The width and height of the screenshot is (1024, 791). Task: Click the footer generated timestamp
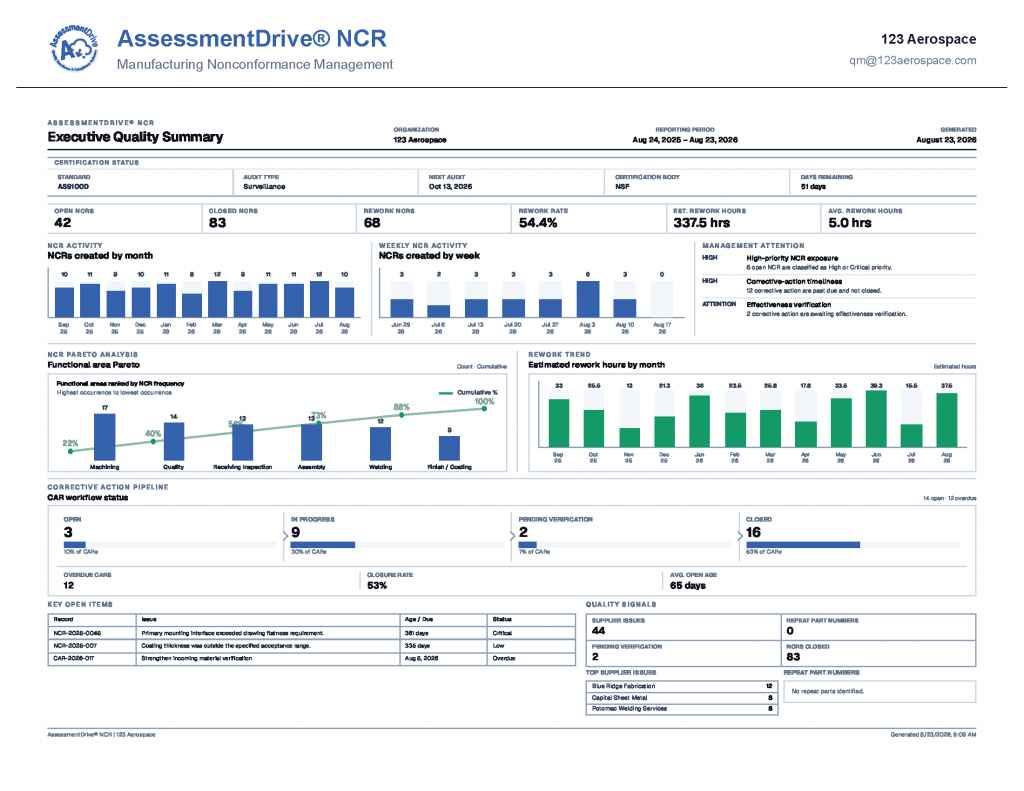click(933, 735)
